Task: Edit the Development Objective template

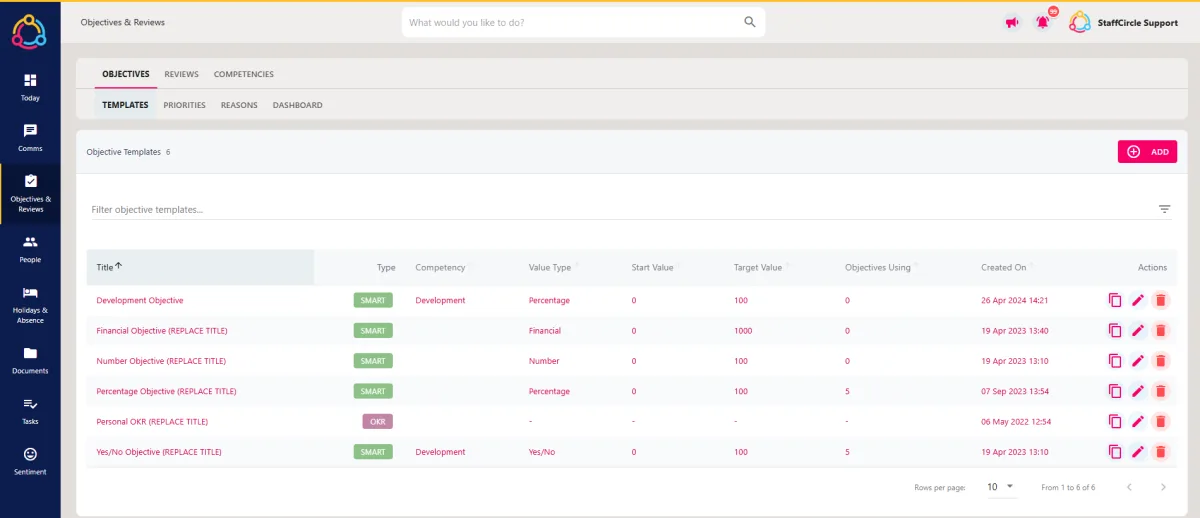Action: point(1138,300)
